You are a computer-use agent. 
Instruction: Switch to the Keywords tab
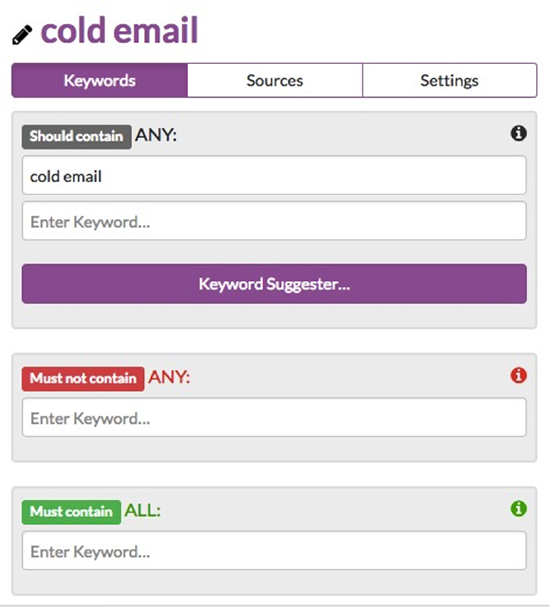point(100,81)
